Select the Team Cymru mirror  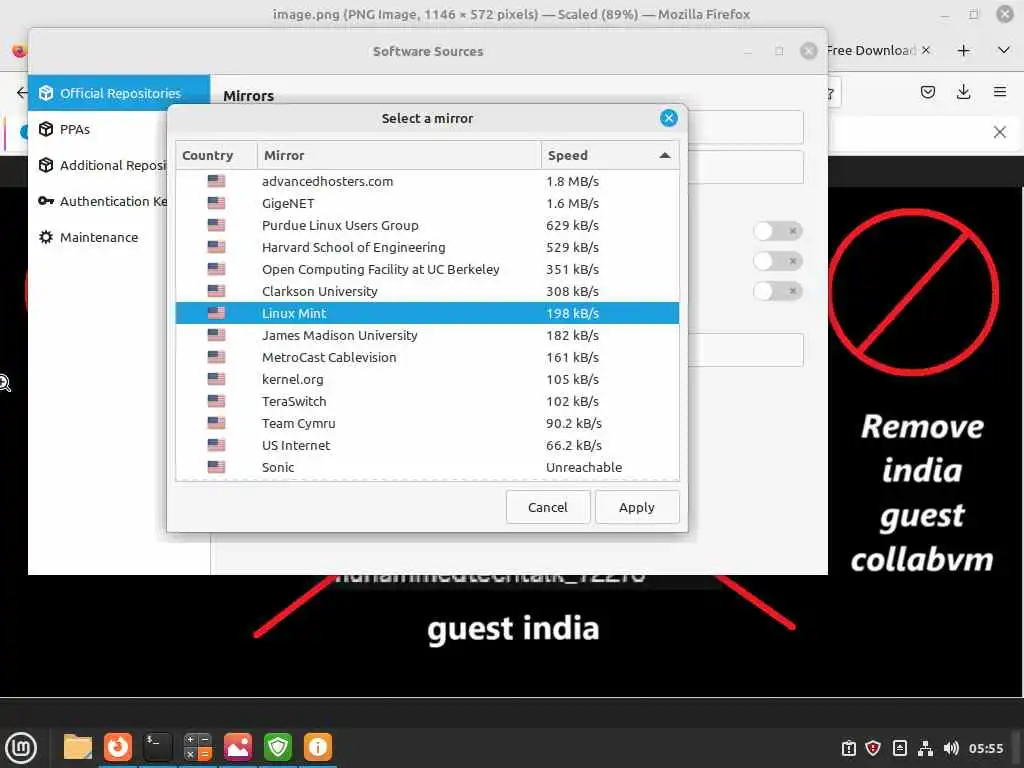pyautogui.click(x=427, y=423)
